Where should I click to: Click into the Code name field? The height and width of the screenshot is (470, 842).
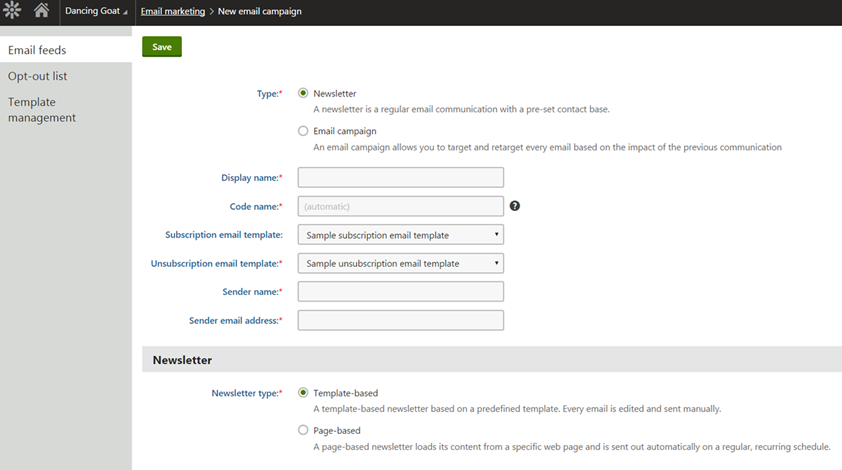[x=400, y=206]
